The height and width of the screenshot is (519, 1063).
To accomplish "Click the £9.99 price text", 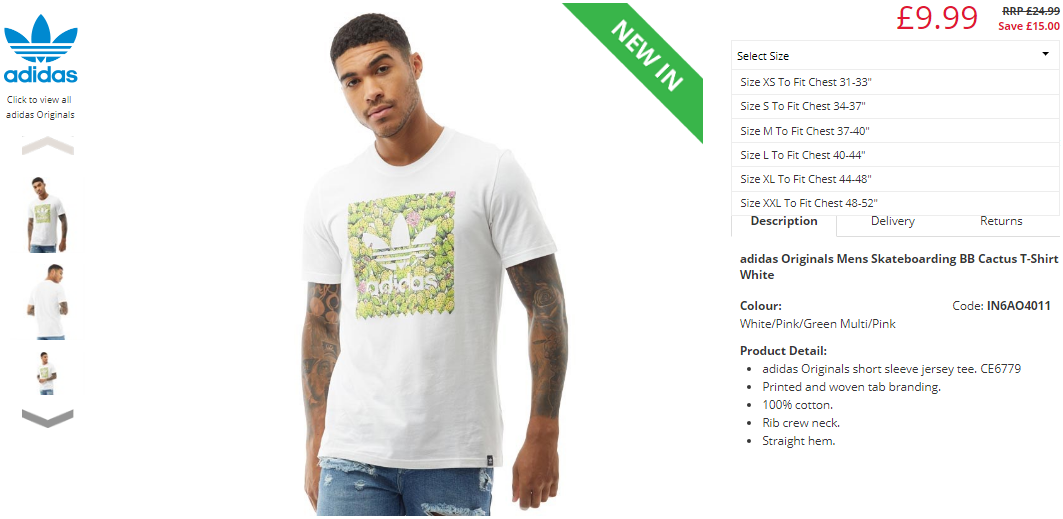I will pyautogui.click(x=937, y=18).
